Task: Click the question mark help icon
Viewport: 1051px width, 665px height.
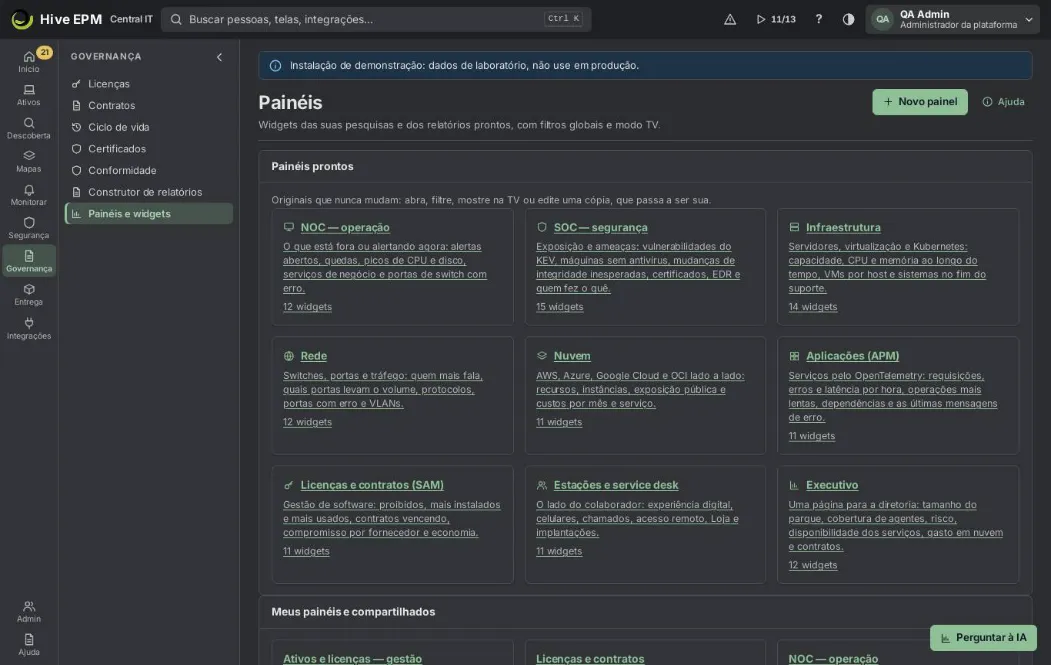Action: (x=818, y=19)
